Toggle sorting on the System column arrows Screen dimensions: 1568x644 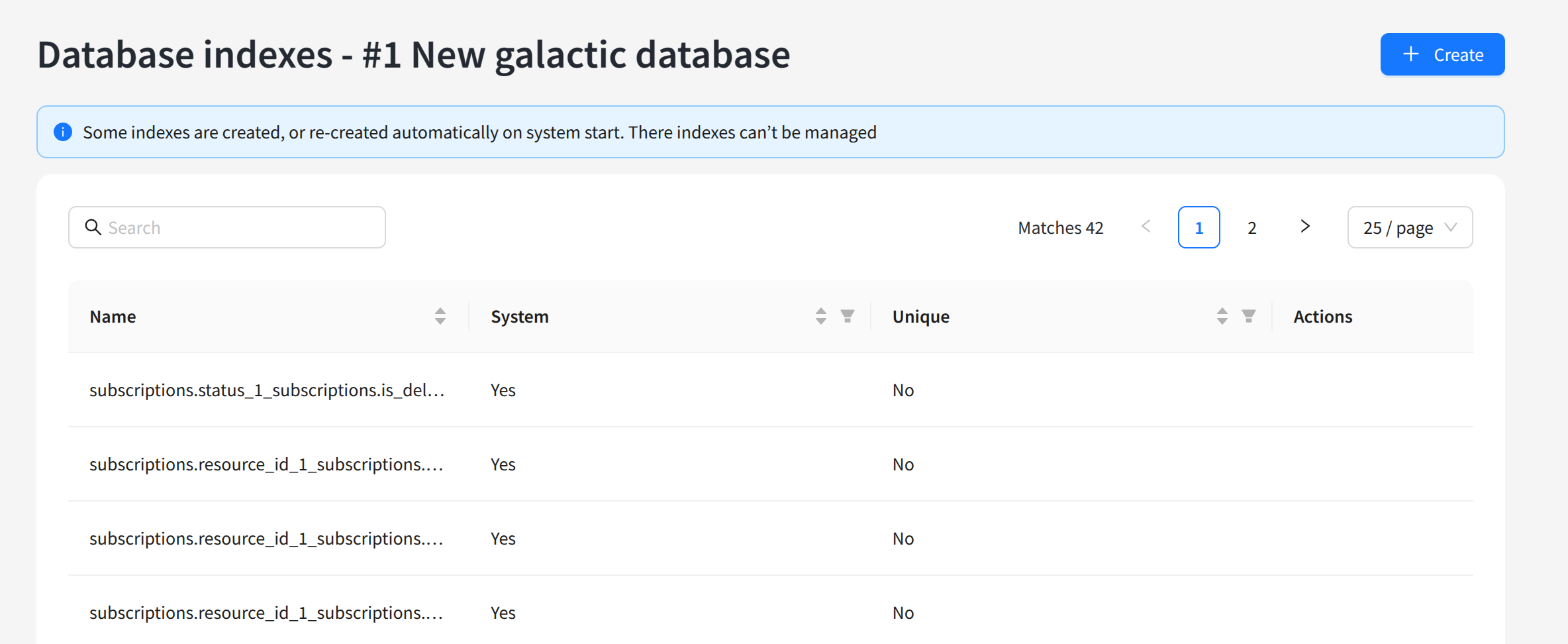tap(821, 316)
